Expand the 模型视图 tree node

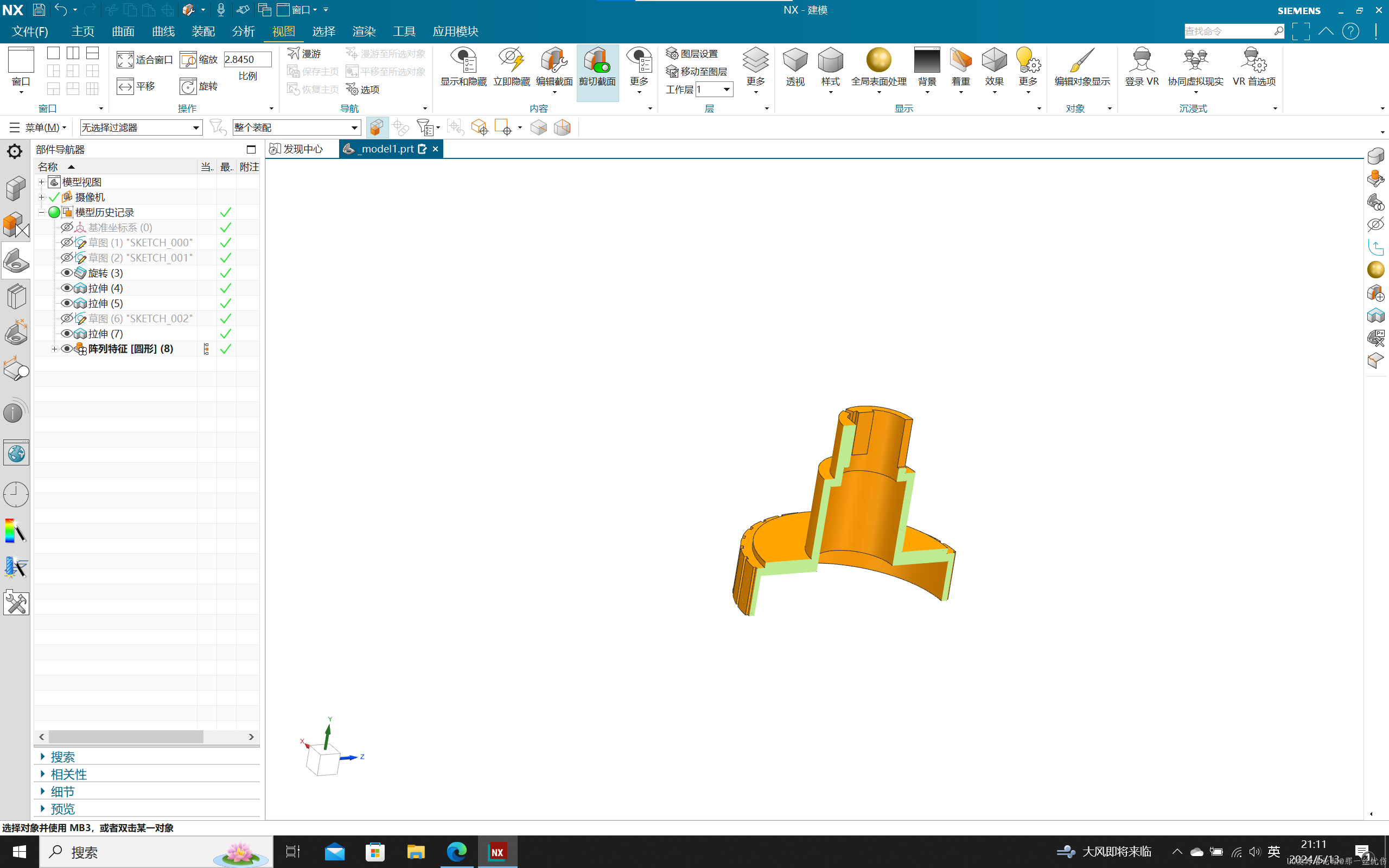click(41, 182)
